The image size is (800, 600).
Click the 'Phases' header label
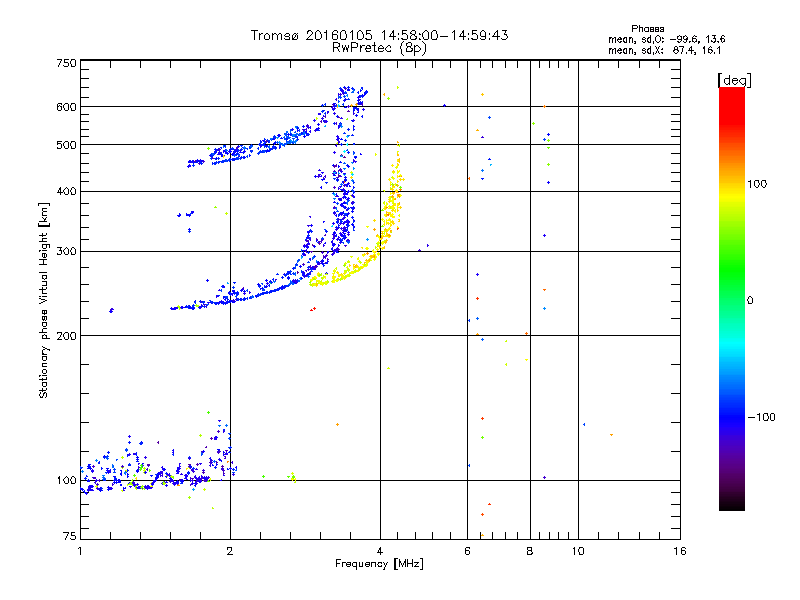pos(647,29)
